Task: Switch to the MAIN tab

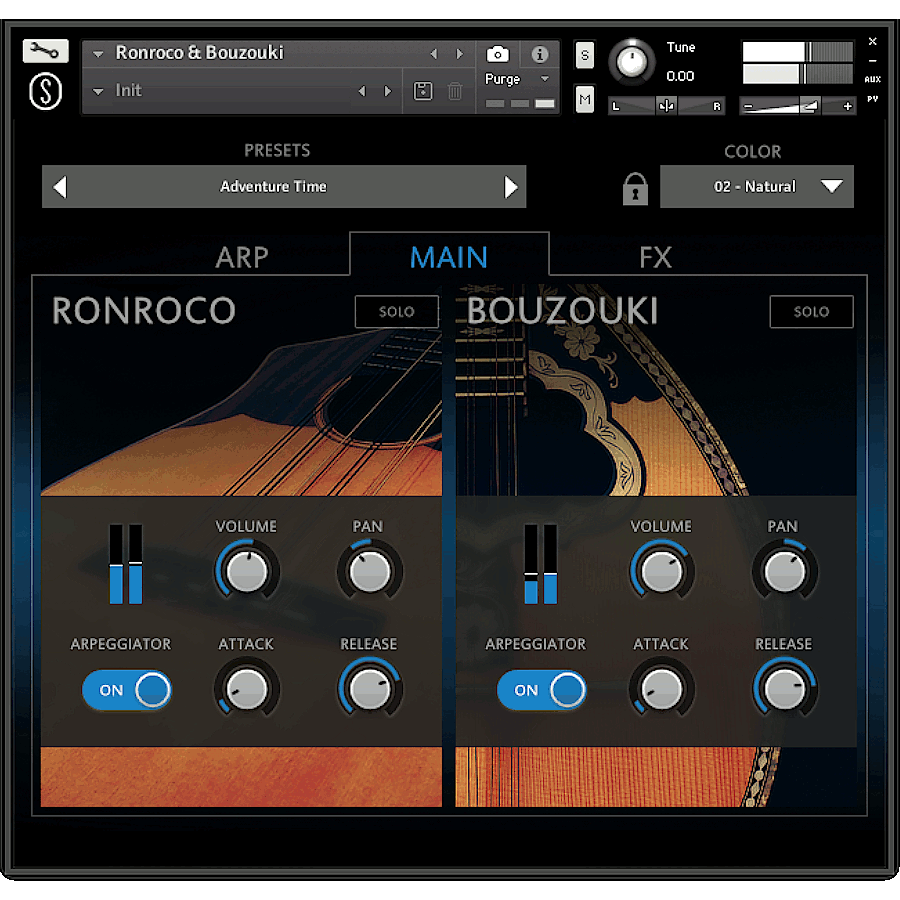Action: 449,257
